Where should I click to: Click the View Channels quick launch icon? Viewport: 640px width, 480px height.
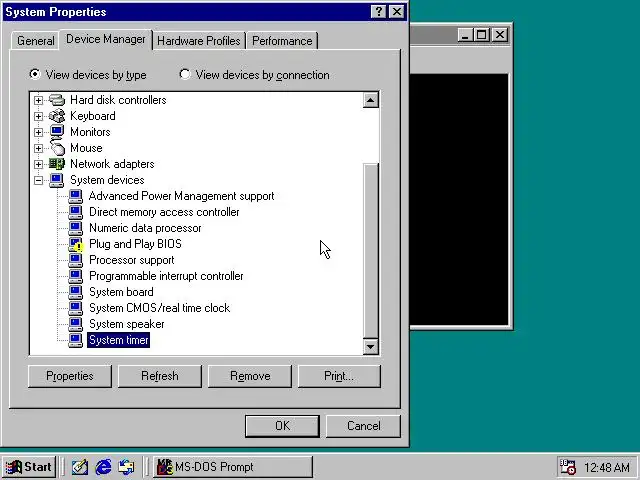click(127, 467)
